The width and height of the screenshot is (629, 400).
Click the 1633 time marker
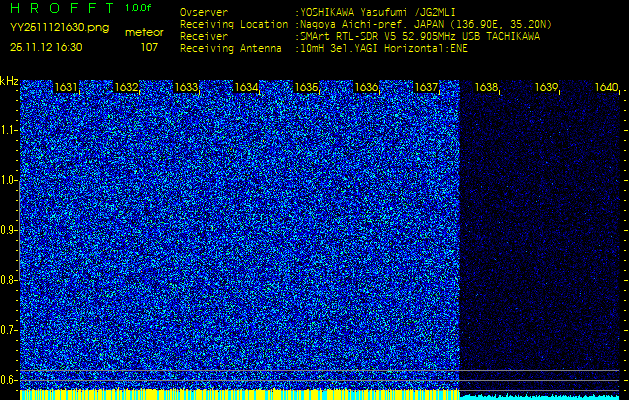(x=186, y=87)
